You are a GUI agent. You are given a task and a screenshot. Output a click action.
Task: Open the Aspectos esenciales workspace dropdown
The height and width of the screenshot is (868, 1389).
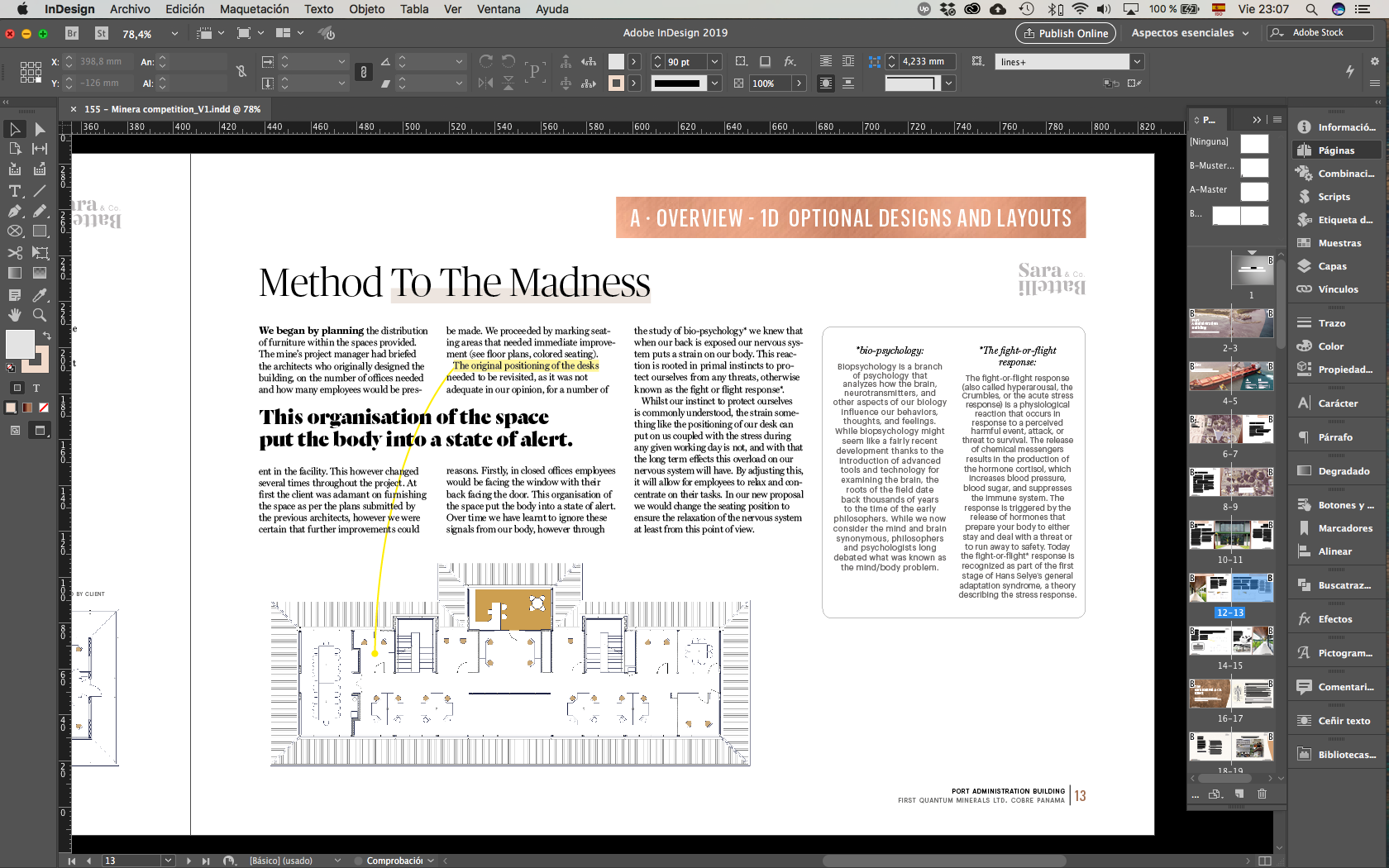pos(1191,33)
